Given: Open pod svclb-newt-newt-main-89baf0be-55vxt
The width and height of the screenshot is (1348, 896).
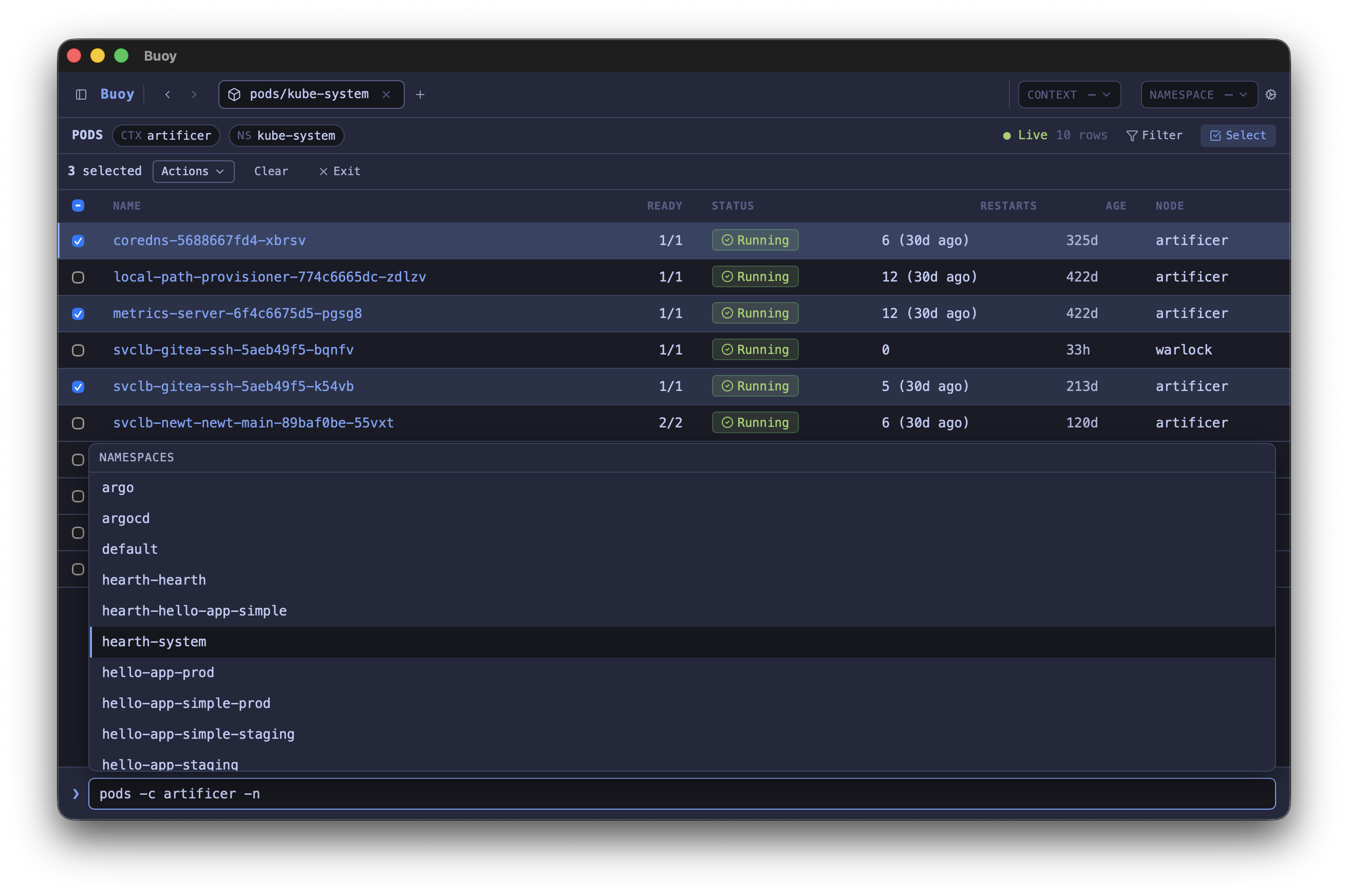Looking at the screenshot, I should [x=253, y=422].
